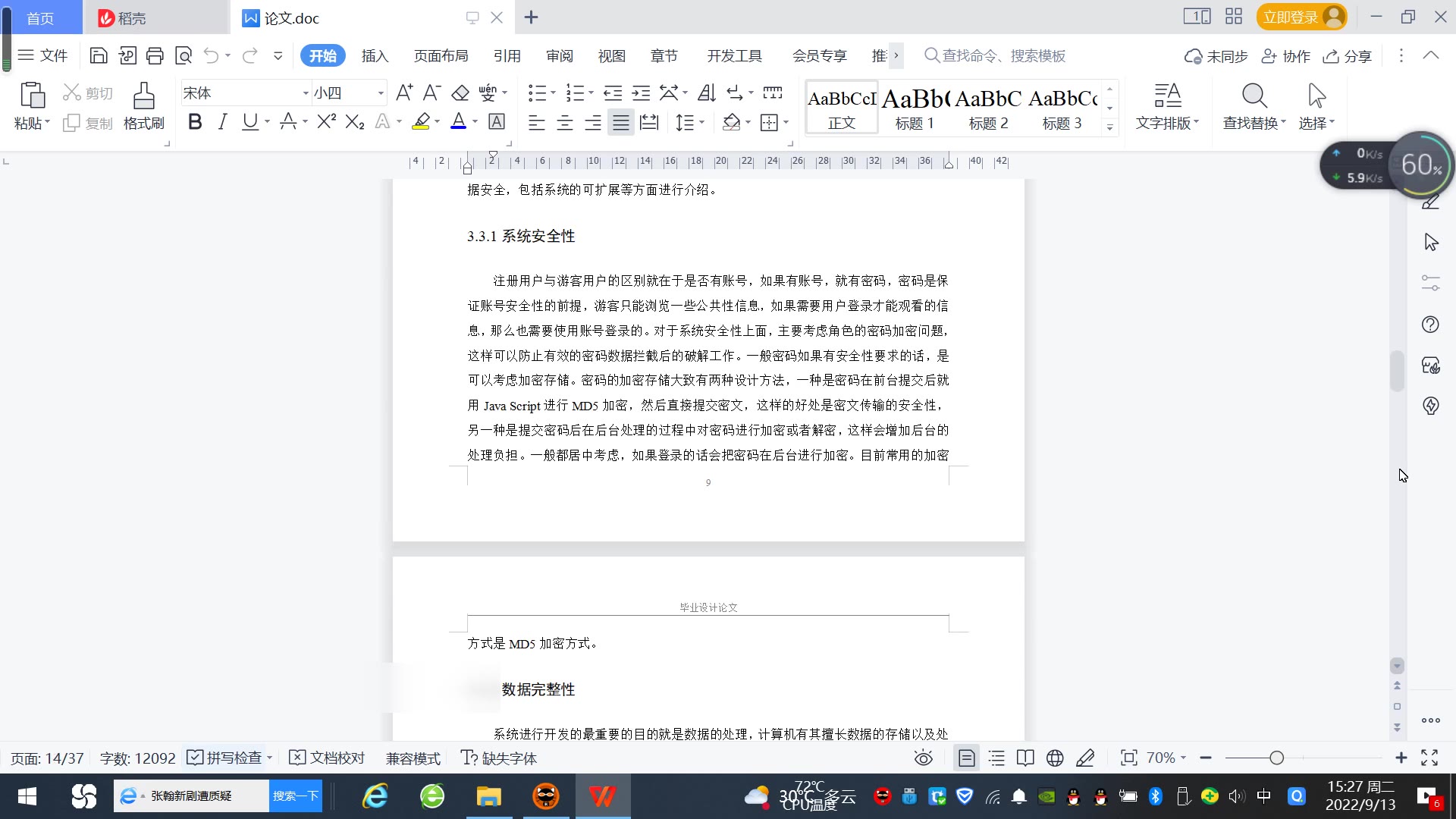The height and width of the screenshot is (819, 1456).
Task: Click the clear formatting eraser icon
Action: click(460, 93)
